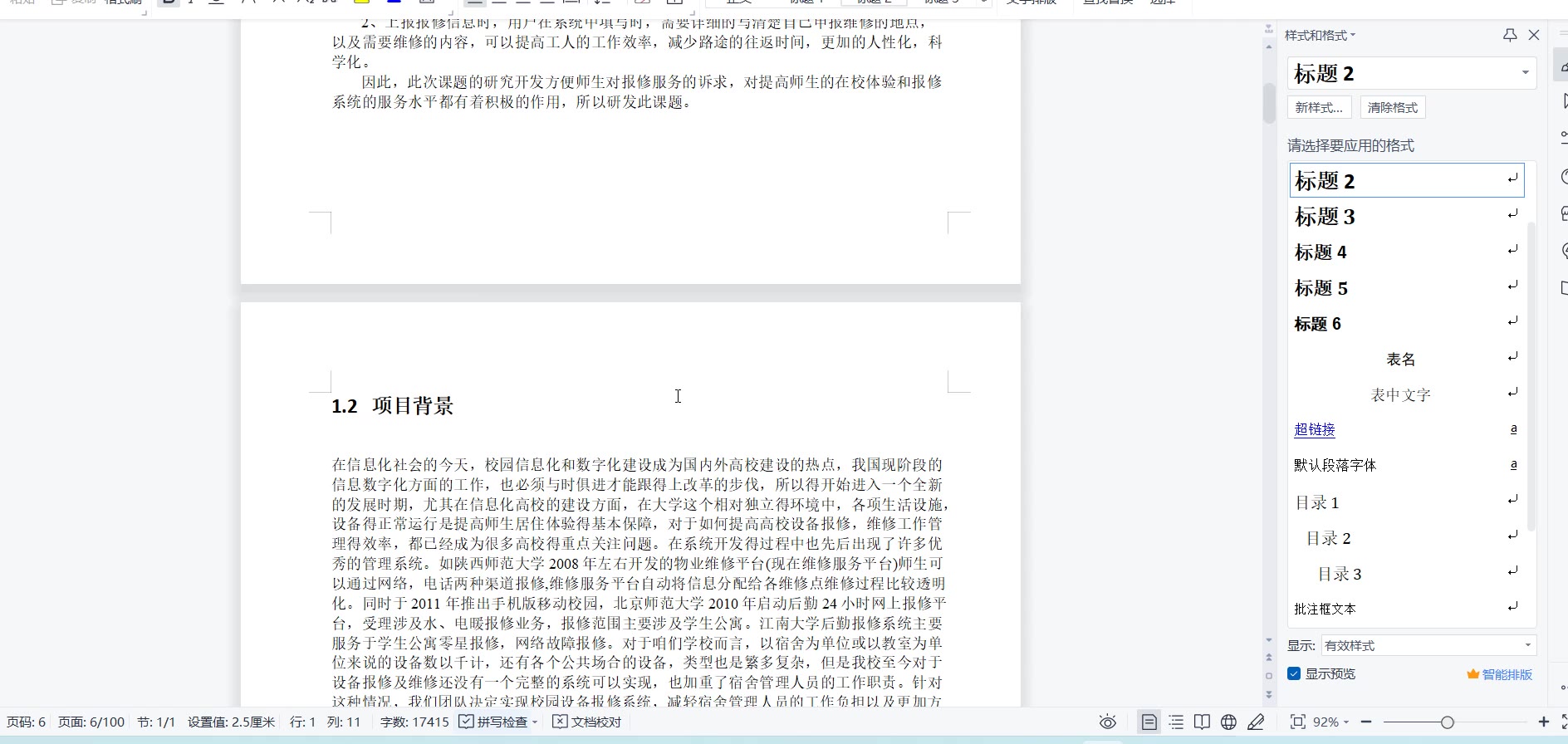The image size is (1568, 744).
Task: Click the zoom out minus button
Action: [x=1366, y=722]
